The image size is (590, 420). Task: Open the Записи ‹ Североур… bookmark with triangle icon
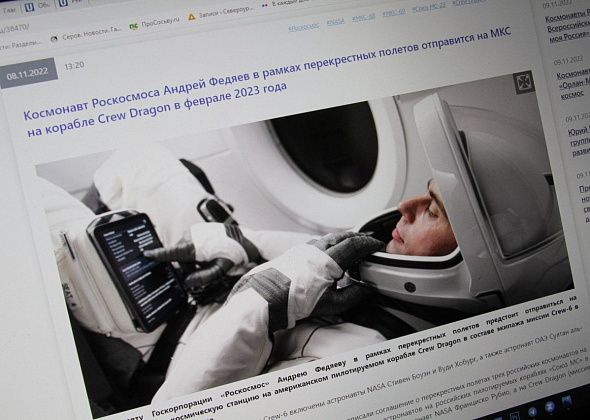[220, 13]
